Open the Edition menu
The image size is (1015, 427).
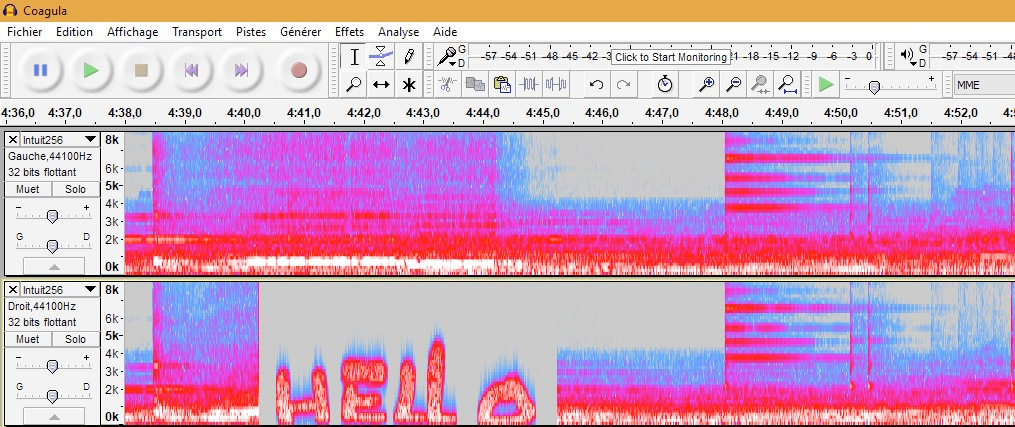[74, 32]
